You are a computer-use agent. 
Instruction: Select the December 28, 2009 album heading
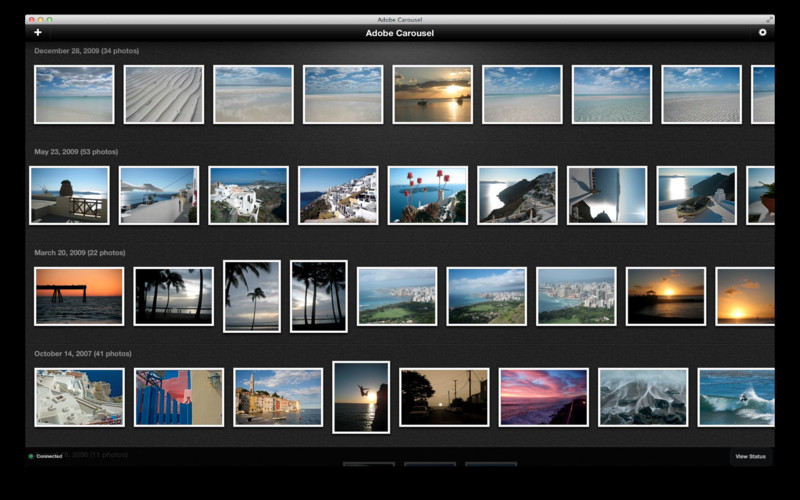86,51
